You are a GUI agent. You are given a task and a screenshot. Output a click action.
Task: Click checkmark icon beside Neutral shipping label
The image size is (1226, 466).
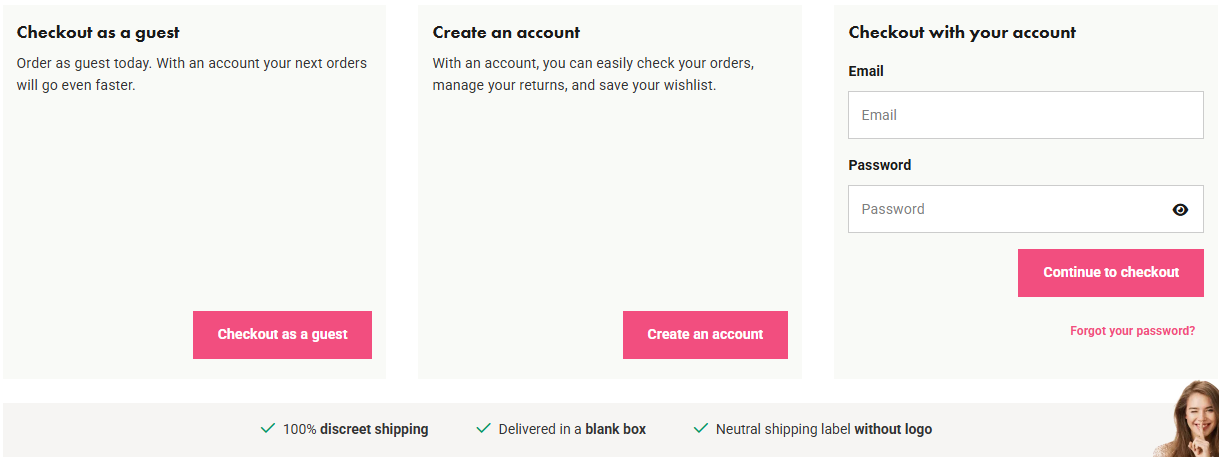click(x=700, y=428)
